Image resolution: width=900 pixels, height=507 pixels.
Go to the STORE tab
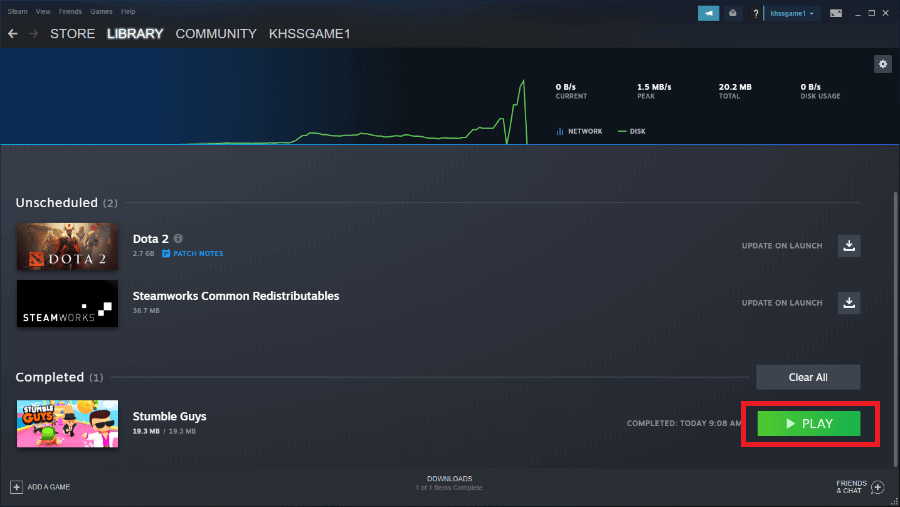[x=72, y=34]
